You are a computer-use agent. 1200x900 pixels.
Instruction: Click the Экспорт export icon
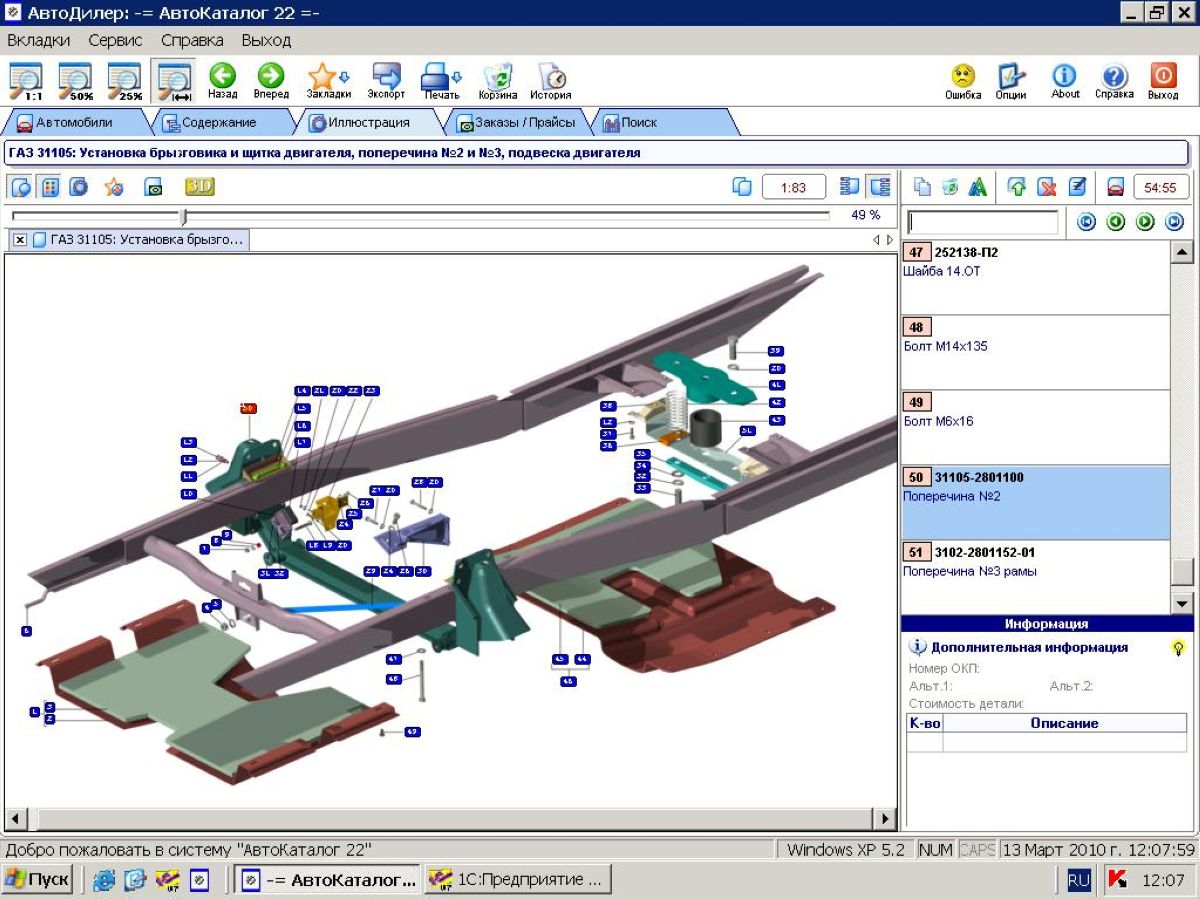[386, 80]
